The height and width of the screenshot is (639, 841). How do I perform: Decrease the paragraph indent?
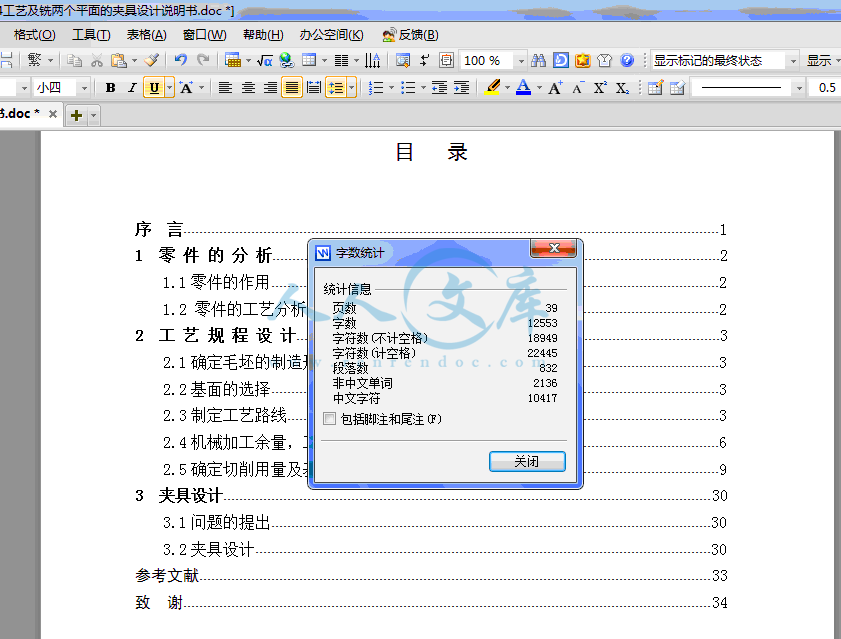(439, 87)
